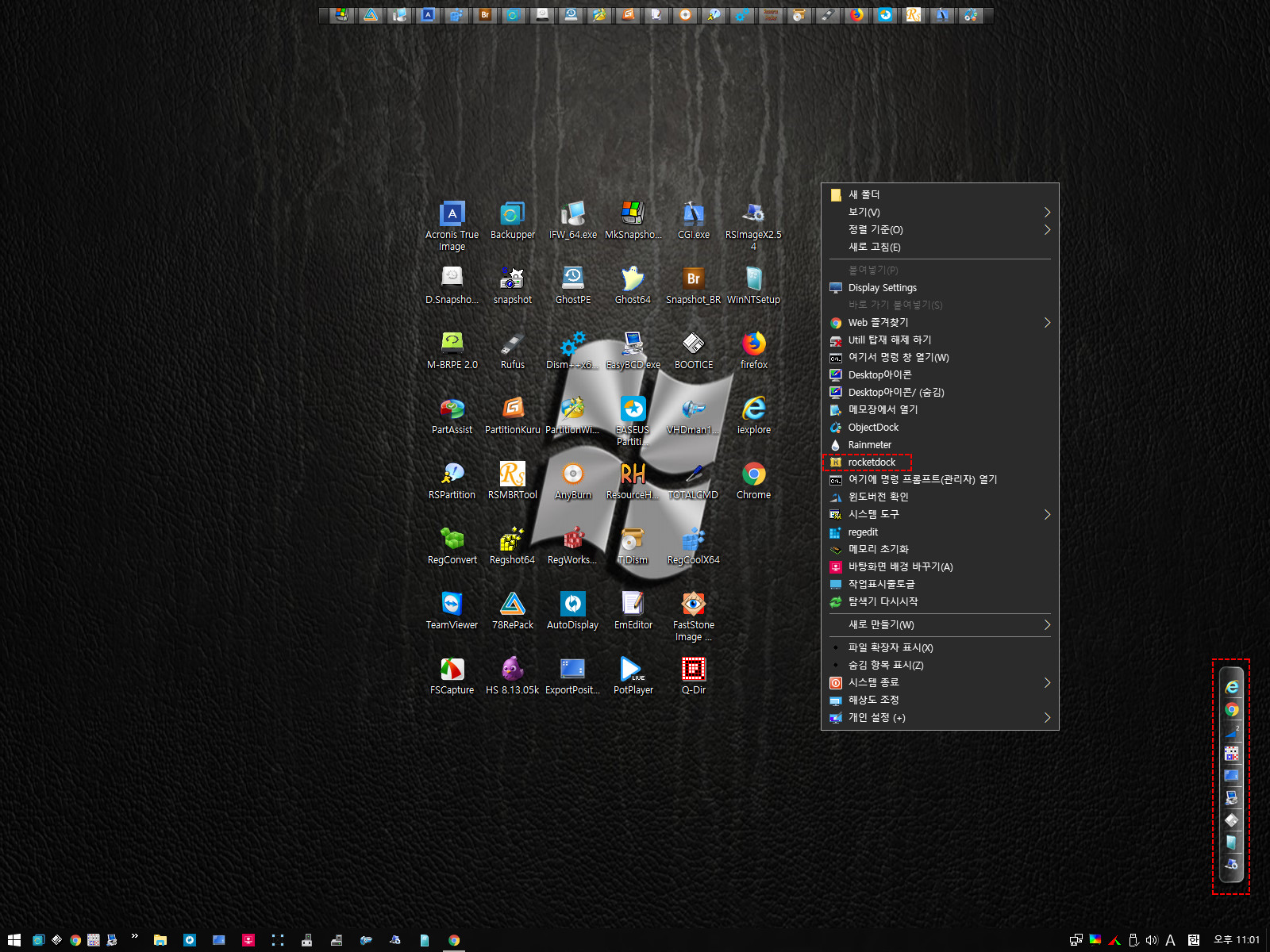Select 78RePack desktop icon

coord(512,611)
